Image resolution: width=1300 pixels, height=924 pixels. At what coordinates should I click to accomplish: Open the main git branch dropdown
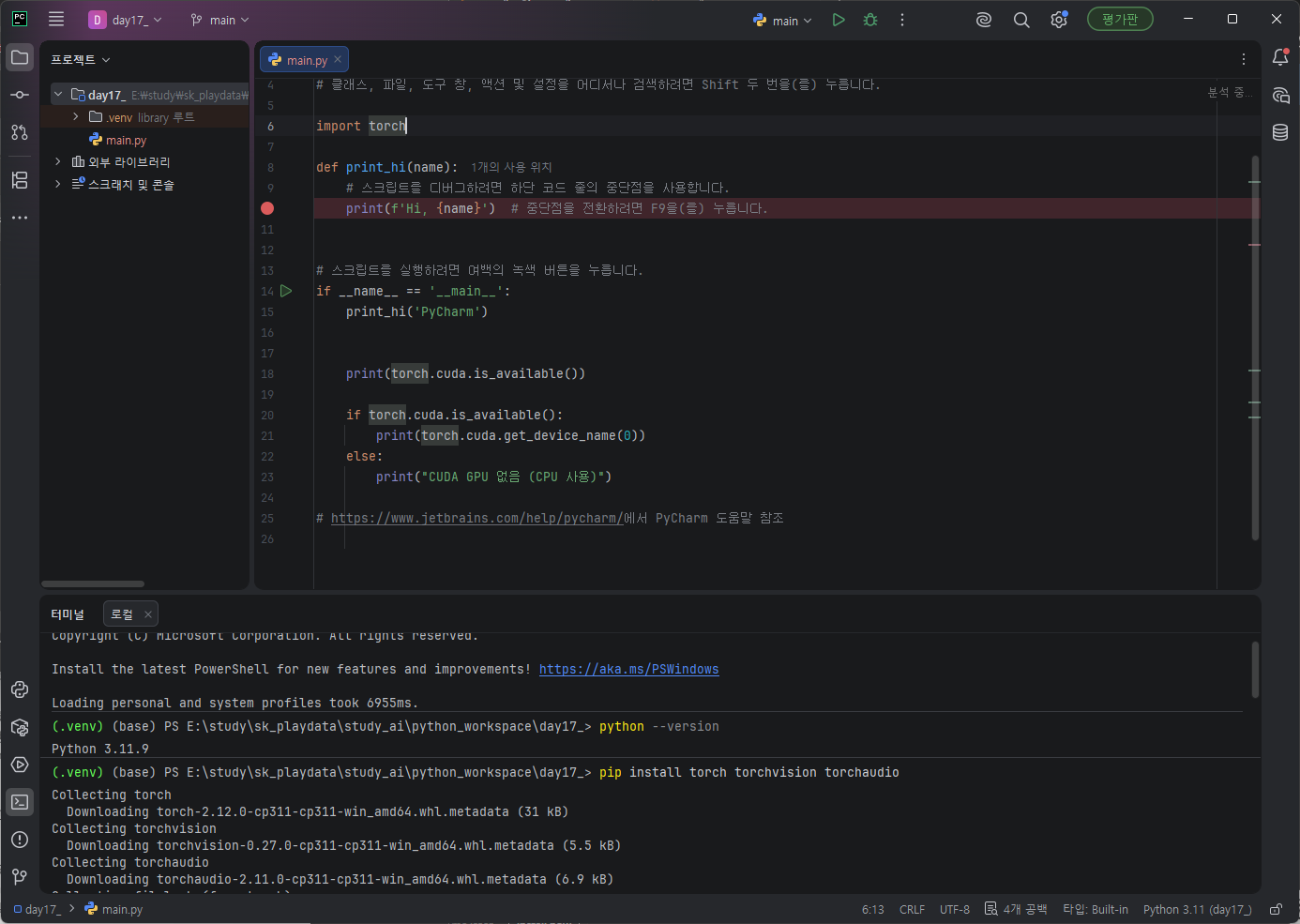220,20
